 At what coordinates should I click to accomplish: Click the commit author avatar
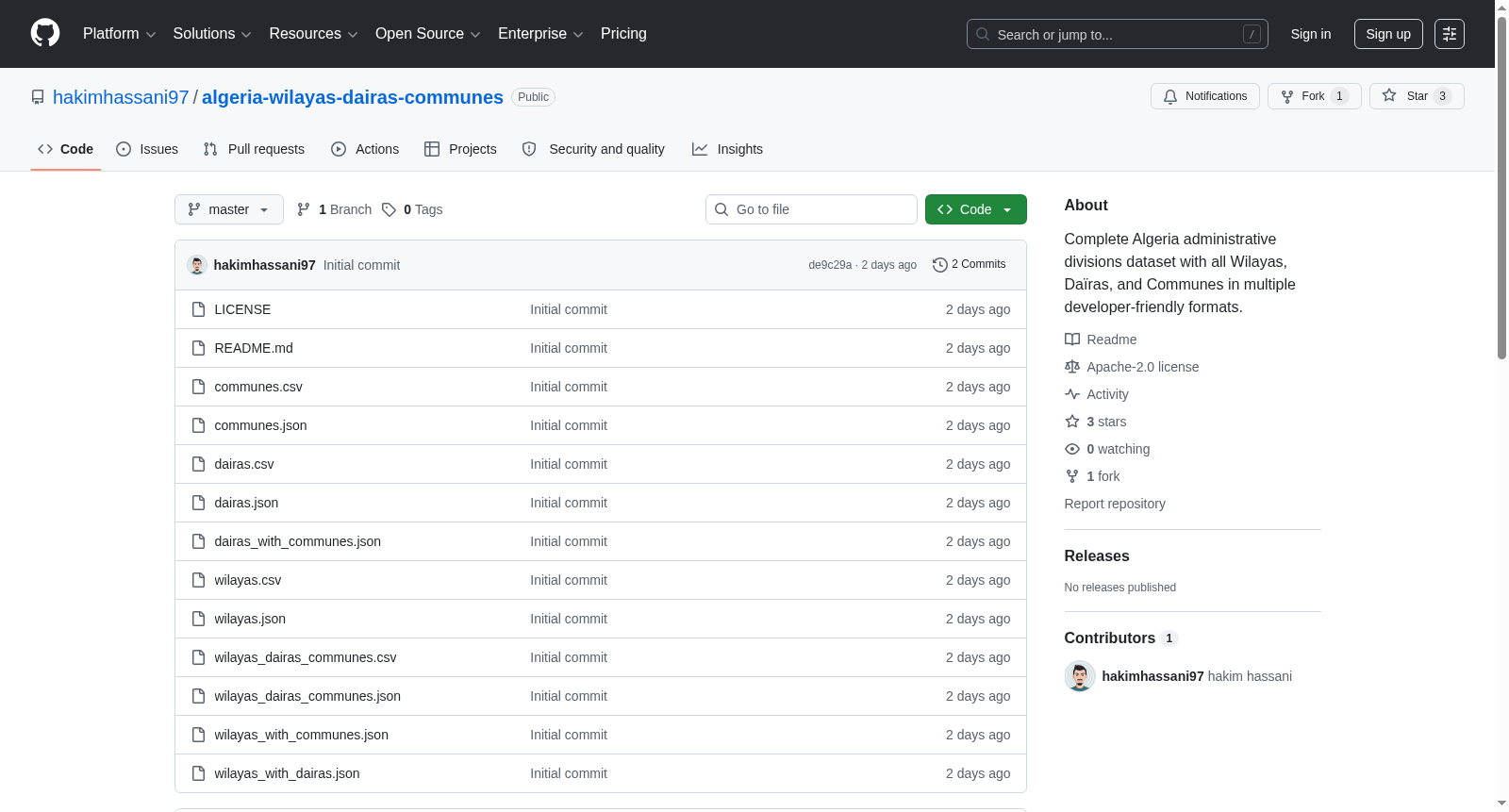click(x=197, y=265)
